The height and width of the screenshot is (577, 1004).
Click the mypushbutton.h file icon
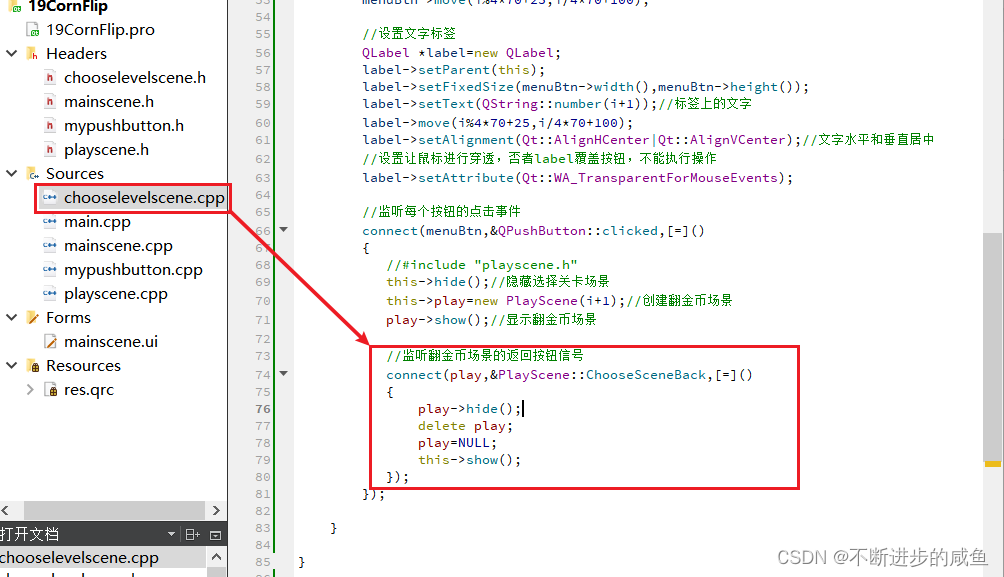click(x=50, y=126)
